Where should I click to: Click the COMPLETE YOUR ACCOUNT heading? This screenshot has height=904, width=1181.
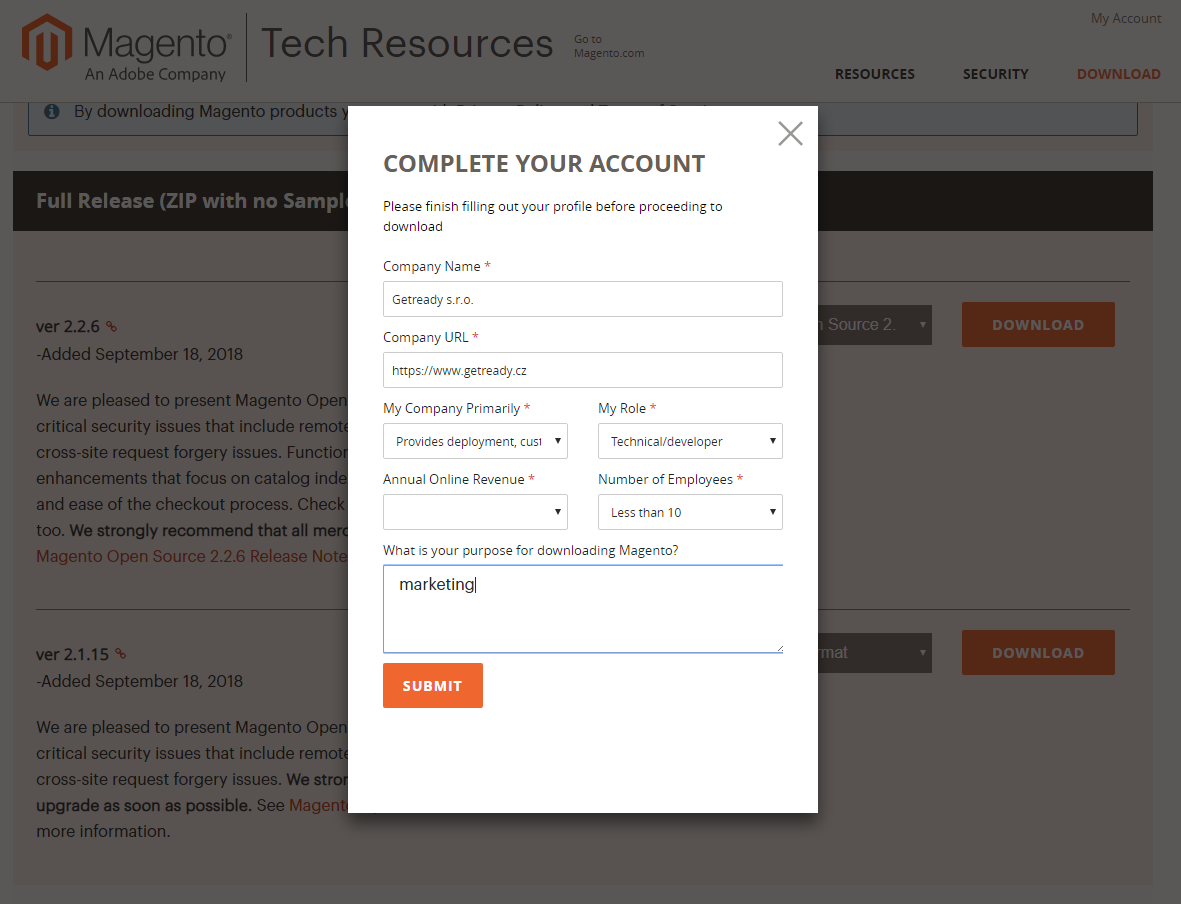point(544,163)
